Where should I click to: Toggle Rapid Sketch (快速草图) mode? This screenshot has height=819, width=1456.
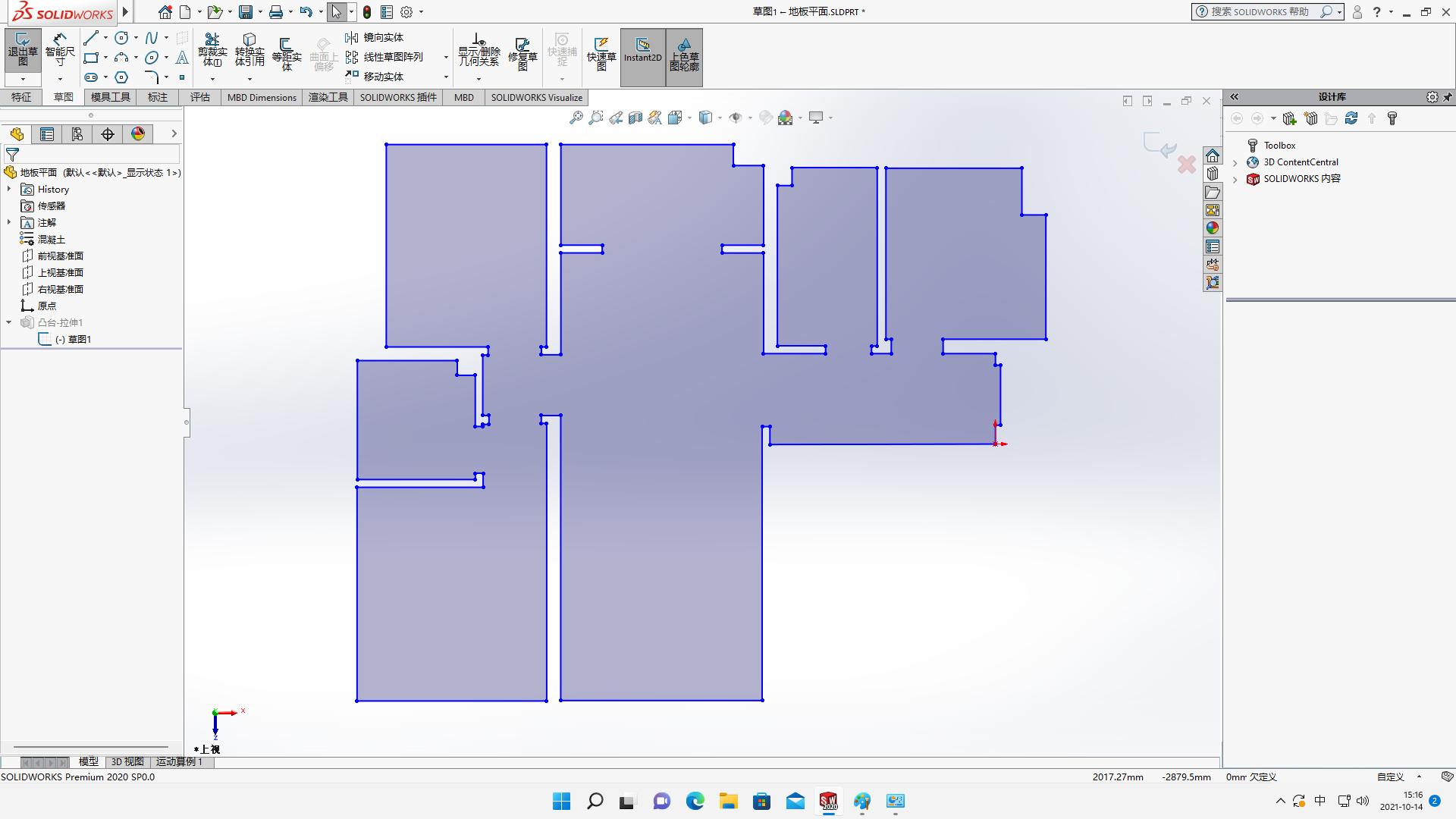[x=601, y=53]
